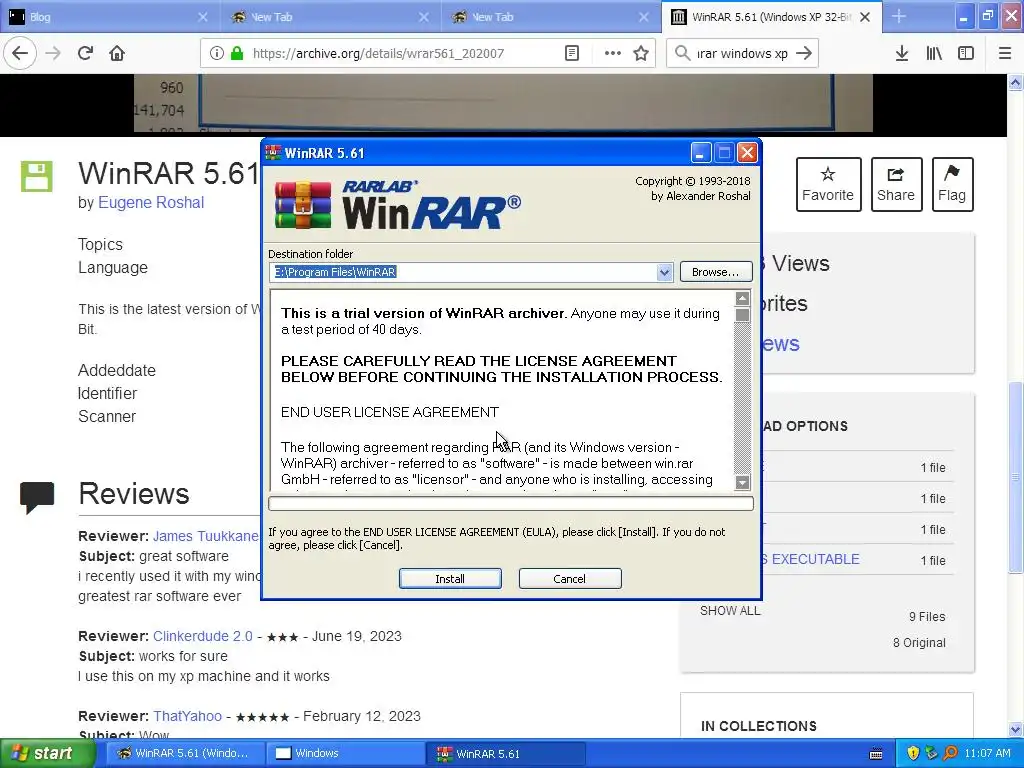Click Cancel in WinRAR installer
The image size is (1024, 768).
569,579
